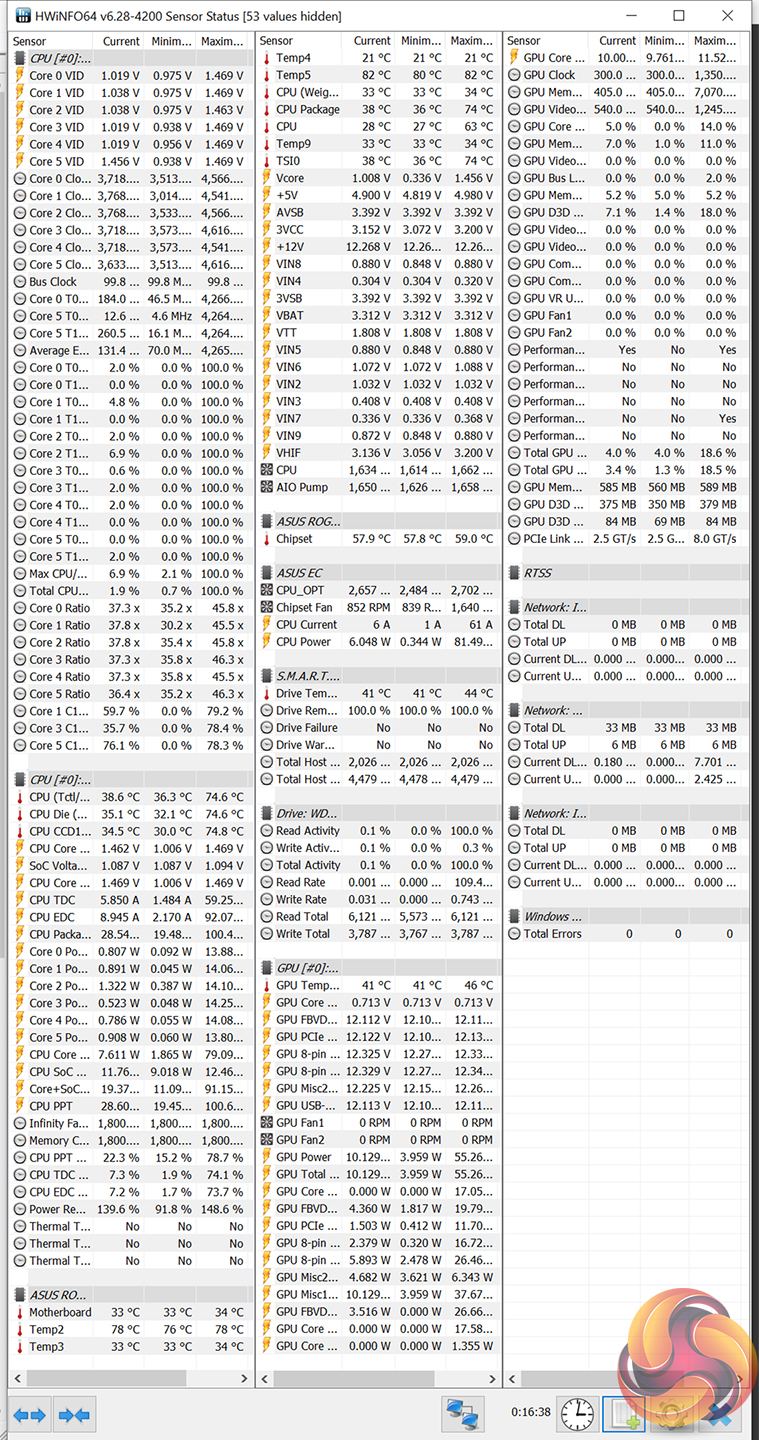Screen dimensions: 759x1440
Task: Click the lightning icon beside VBAT
Action: [x=267, y=315]
